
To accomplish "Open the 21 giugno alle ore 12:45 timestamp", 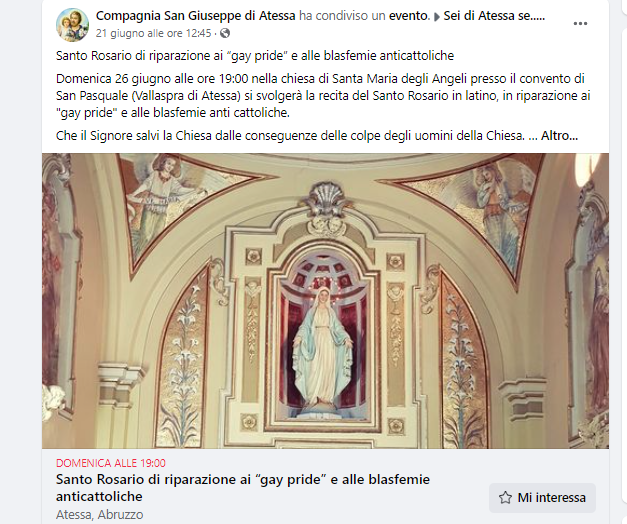I will click(153, 33).
